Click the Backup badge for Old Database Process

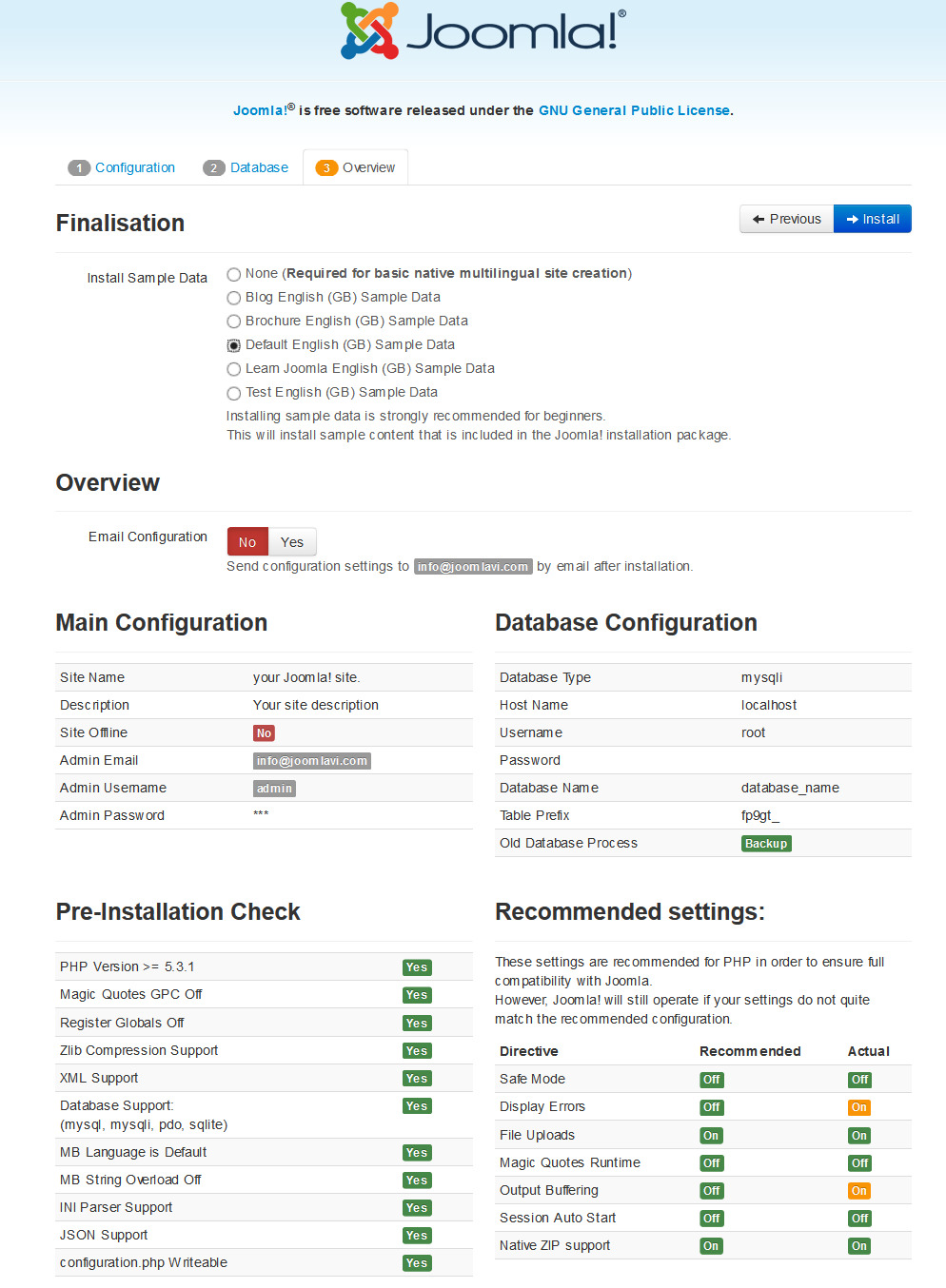coord(766,844)
